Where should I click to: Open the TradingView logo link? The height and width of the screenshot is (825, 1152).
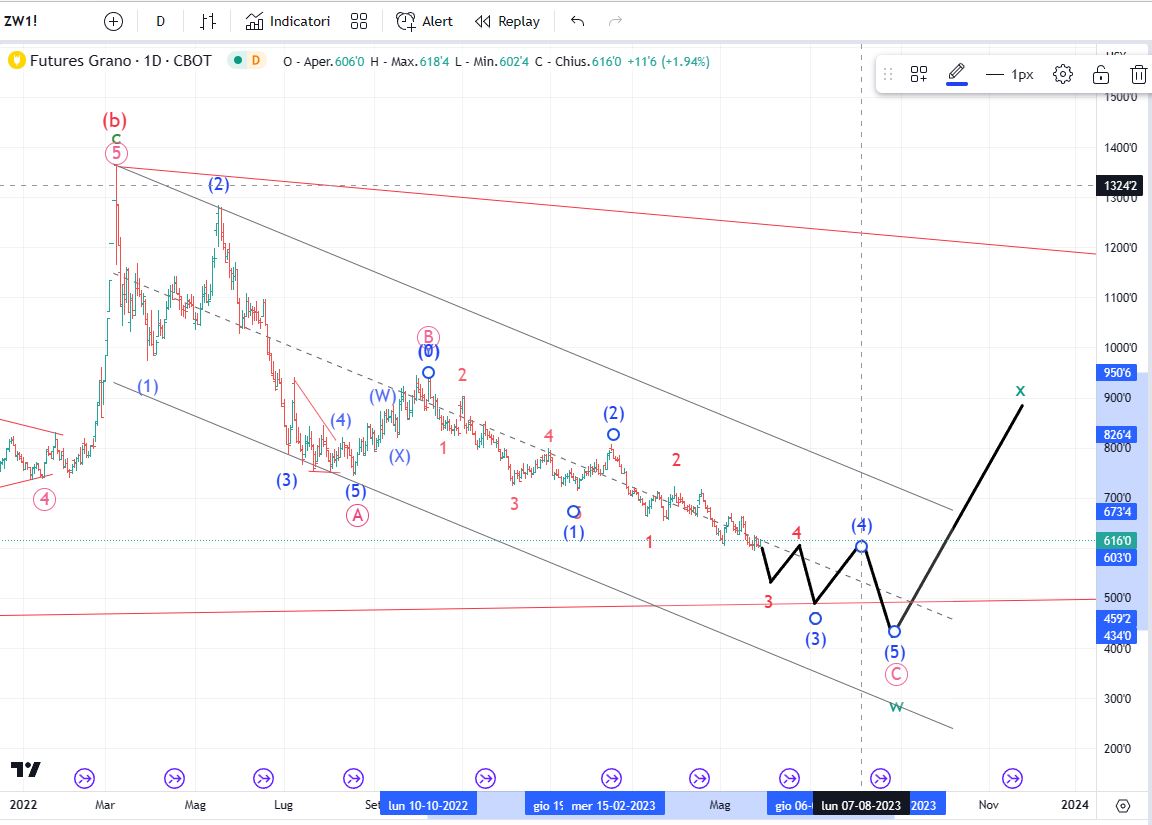click(x=26, y=769)
